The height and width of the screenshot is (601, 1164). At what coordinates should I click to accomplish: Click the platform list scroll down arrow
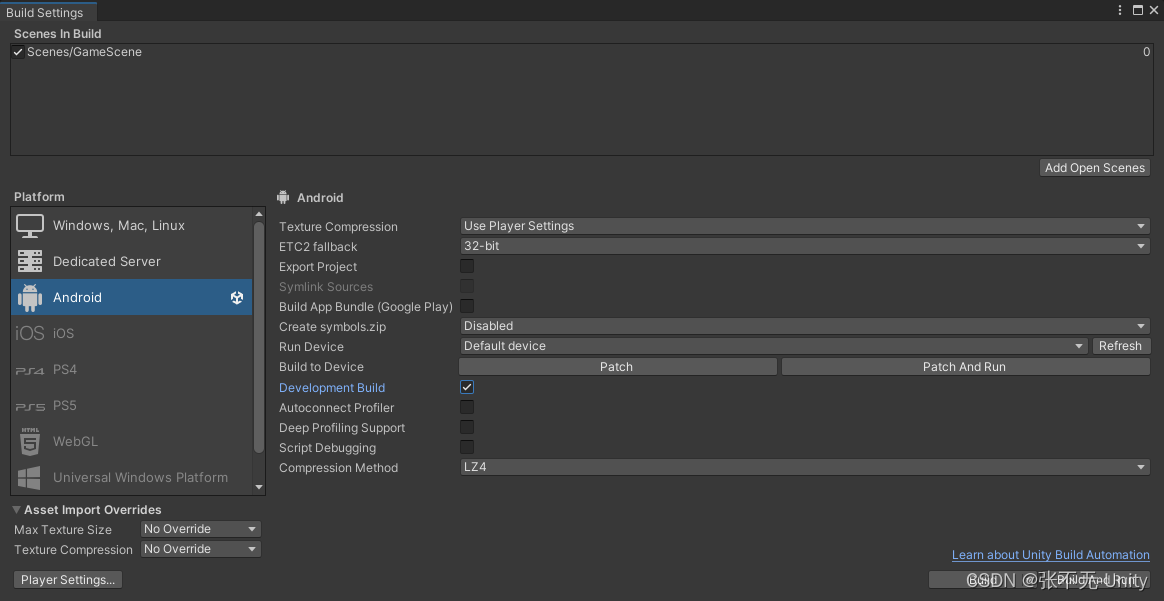(x=258, y=487)
